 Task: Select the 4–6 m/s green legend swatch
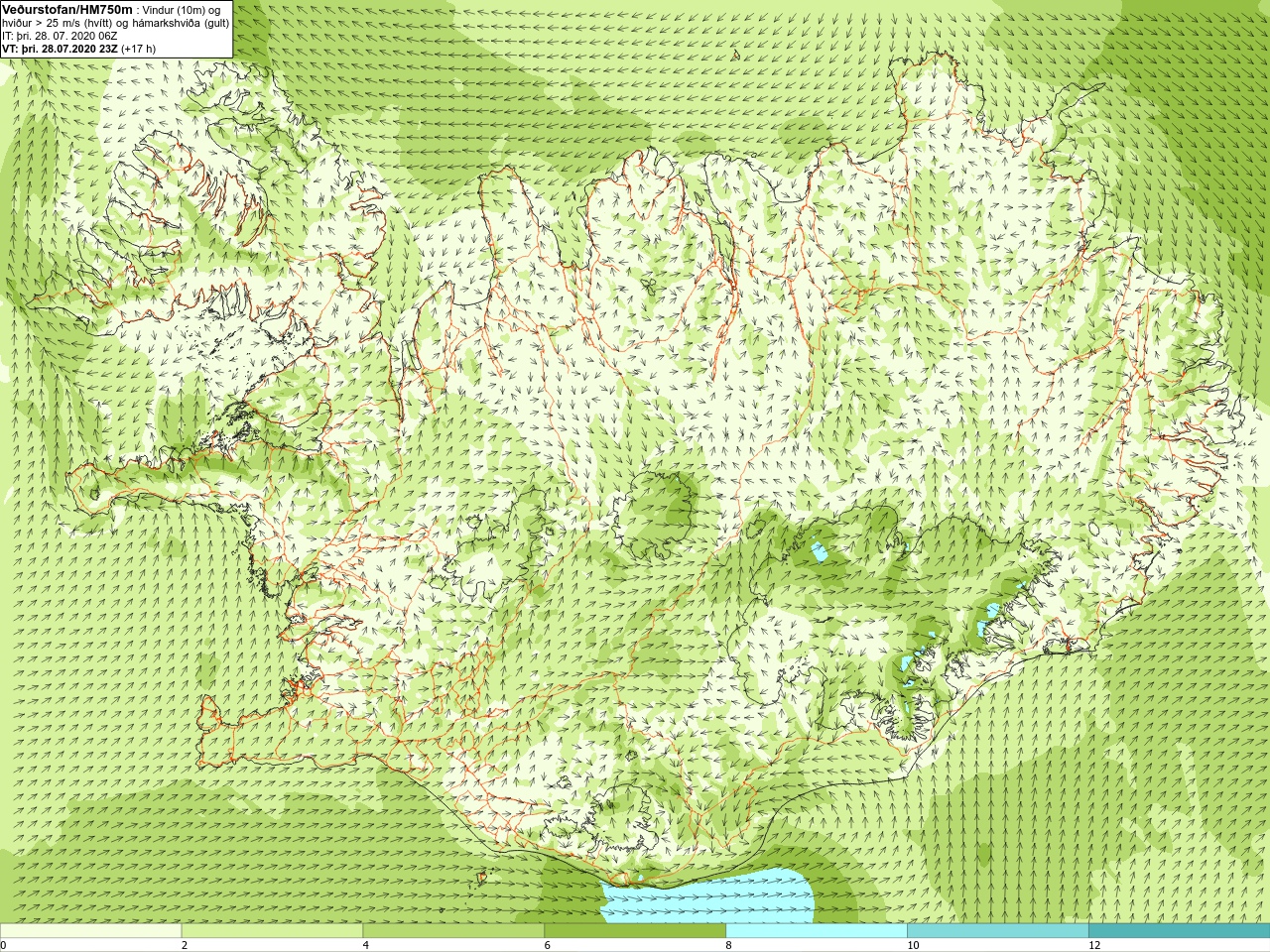coord(453,931)
